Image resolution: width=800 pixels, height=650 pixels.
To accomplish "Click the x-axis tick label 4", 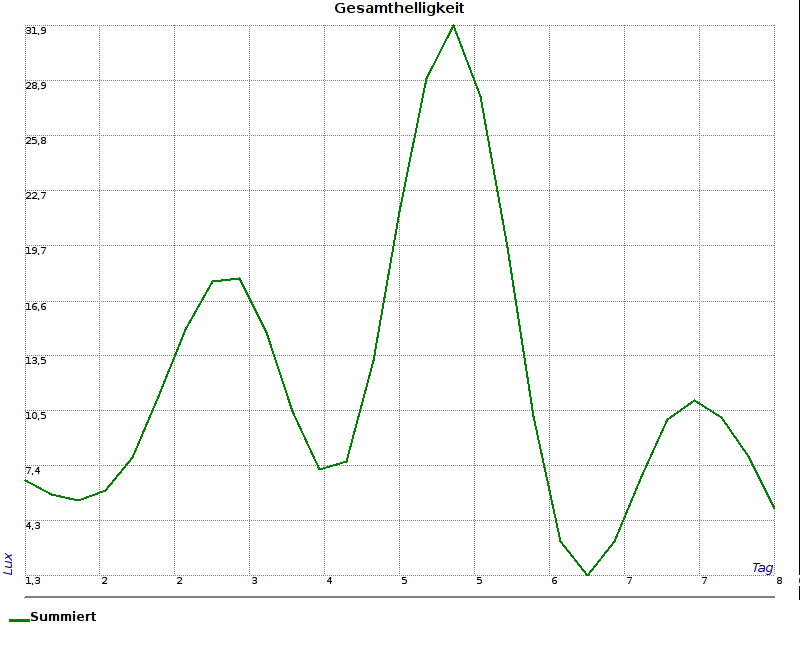I will (329, 581).
